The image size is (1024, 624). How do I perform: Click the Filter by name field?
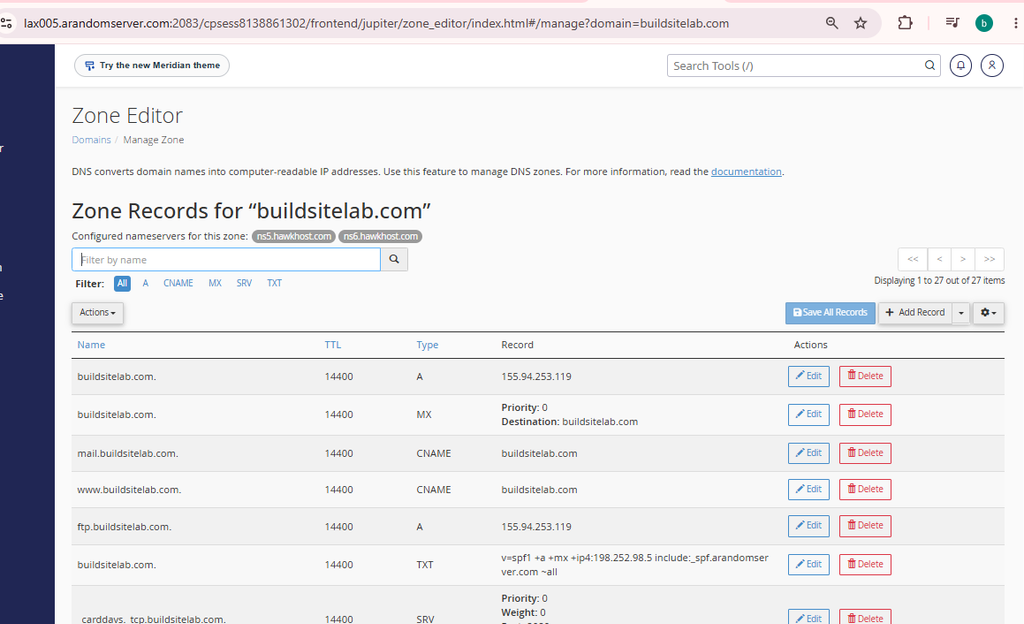click(226, 260)
